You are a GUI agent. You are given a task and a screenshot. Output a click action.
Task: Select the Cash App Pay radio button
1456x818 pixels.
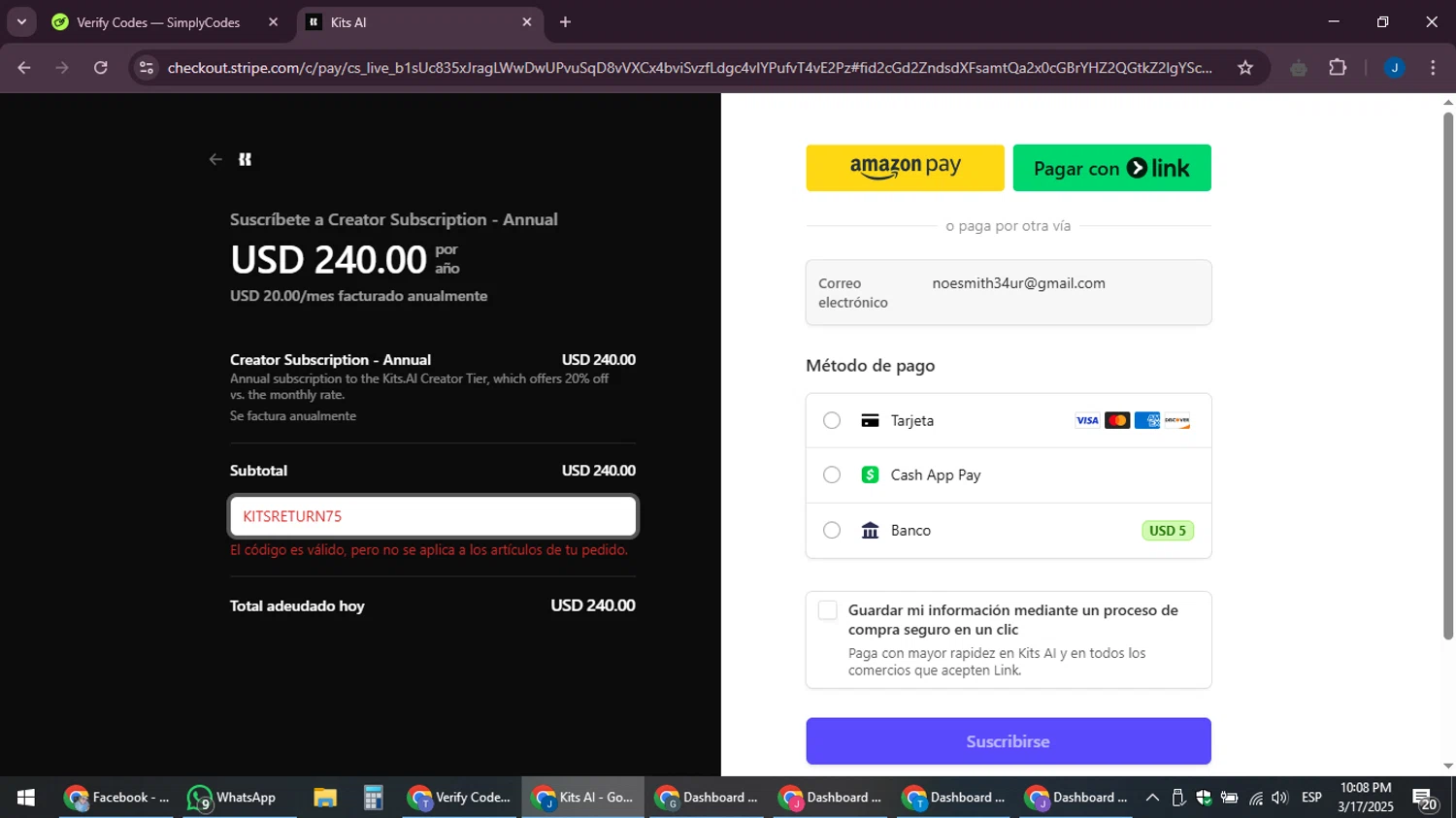tap(832, 474)
